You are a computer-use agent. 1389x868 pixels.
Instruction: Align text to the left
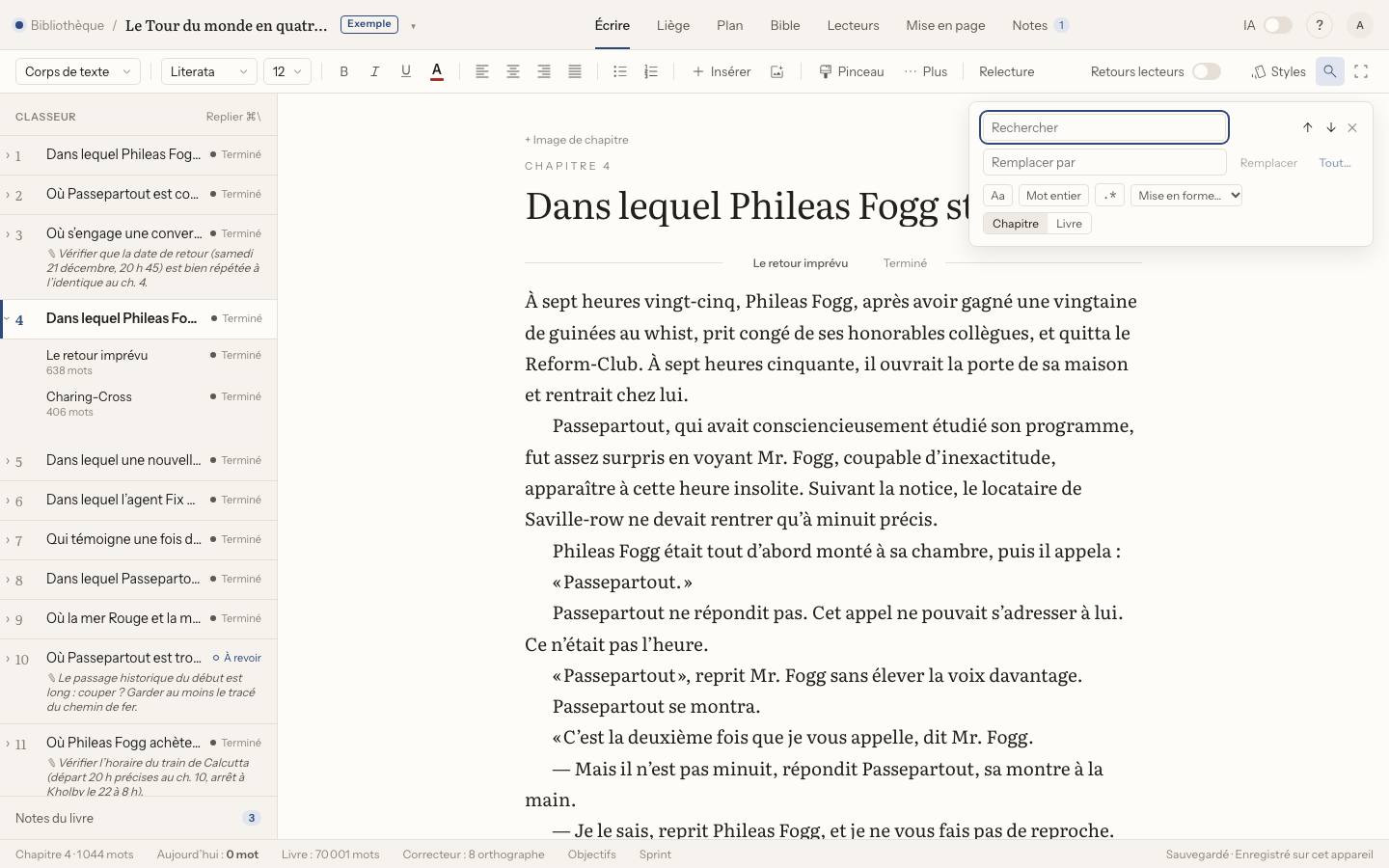pyautogui.click(x=482, y=71)
